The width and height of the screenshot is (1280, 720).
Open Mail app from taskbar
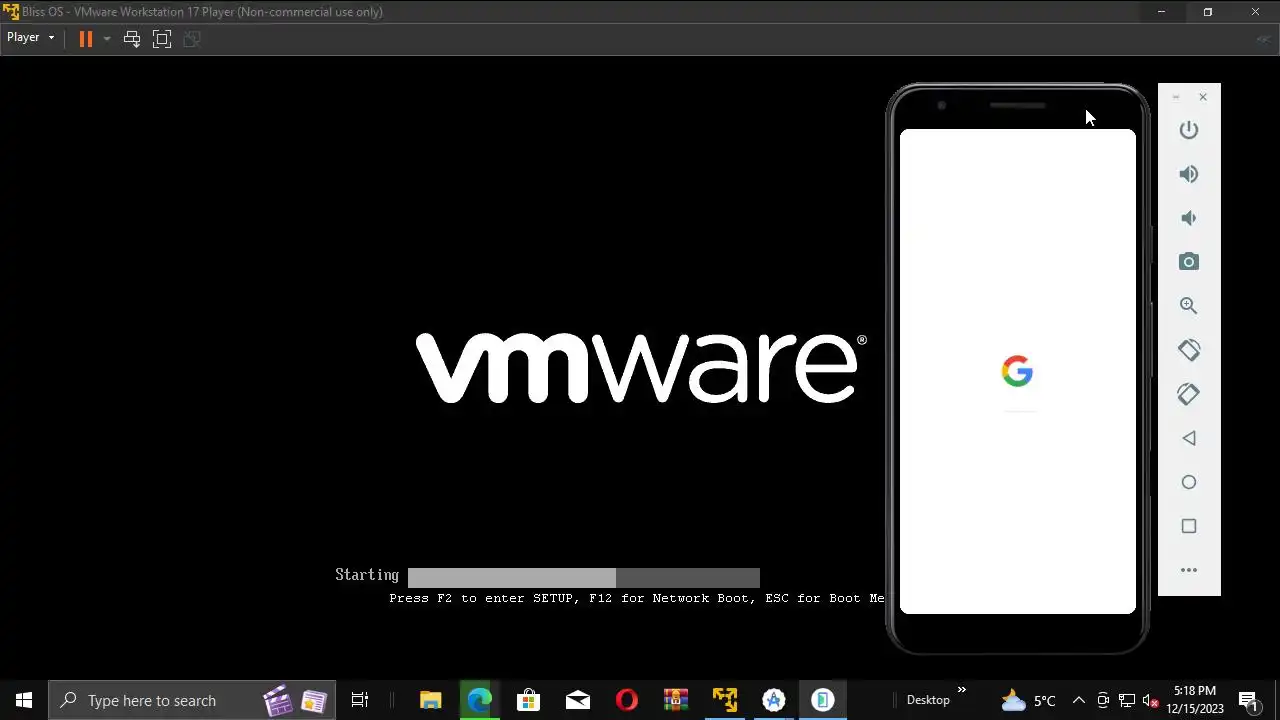(x=577, y=700)
